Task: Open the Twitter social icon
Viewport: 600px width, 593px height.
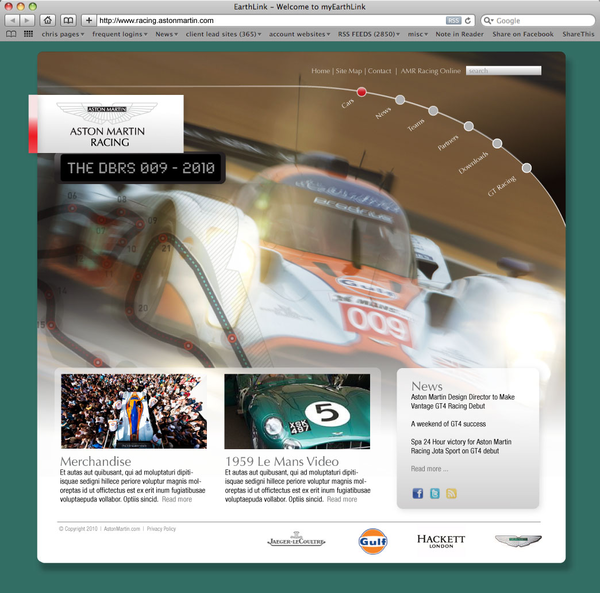Action: pyautogui.click(x=435, y=493)
